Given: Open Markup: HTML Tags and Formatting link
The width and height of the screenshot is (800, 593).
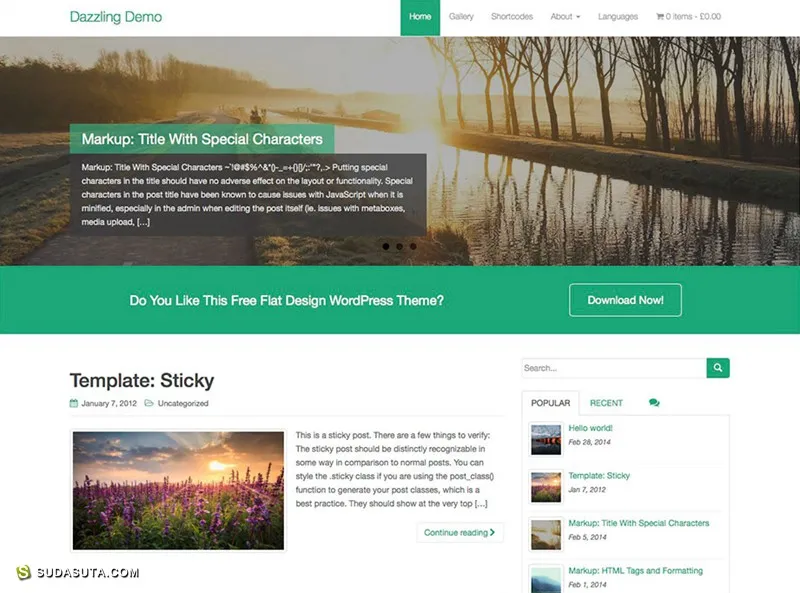Looking at the screenshot, I should click(x=635, y=571).
